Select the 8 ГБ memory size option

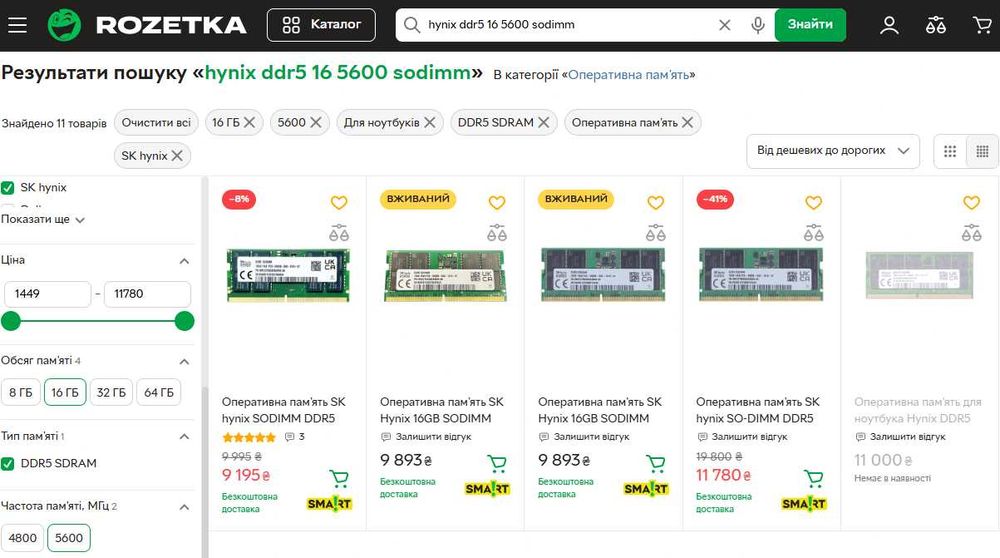(21, 392)
